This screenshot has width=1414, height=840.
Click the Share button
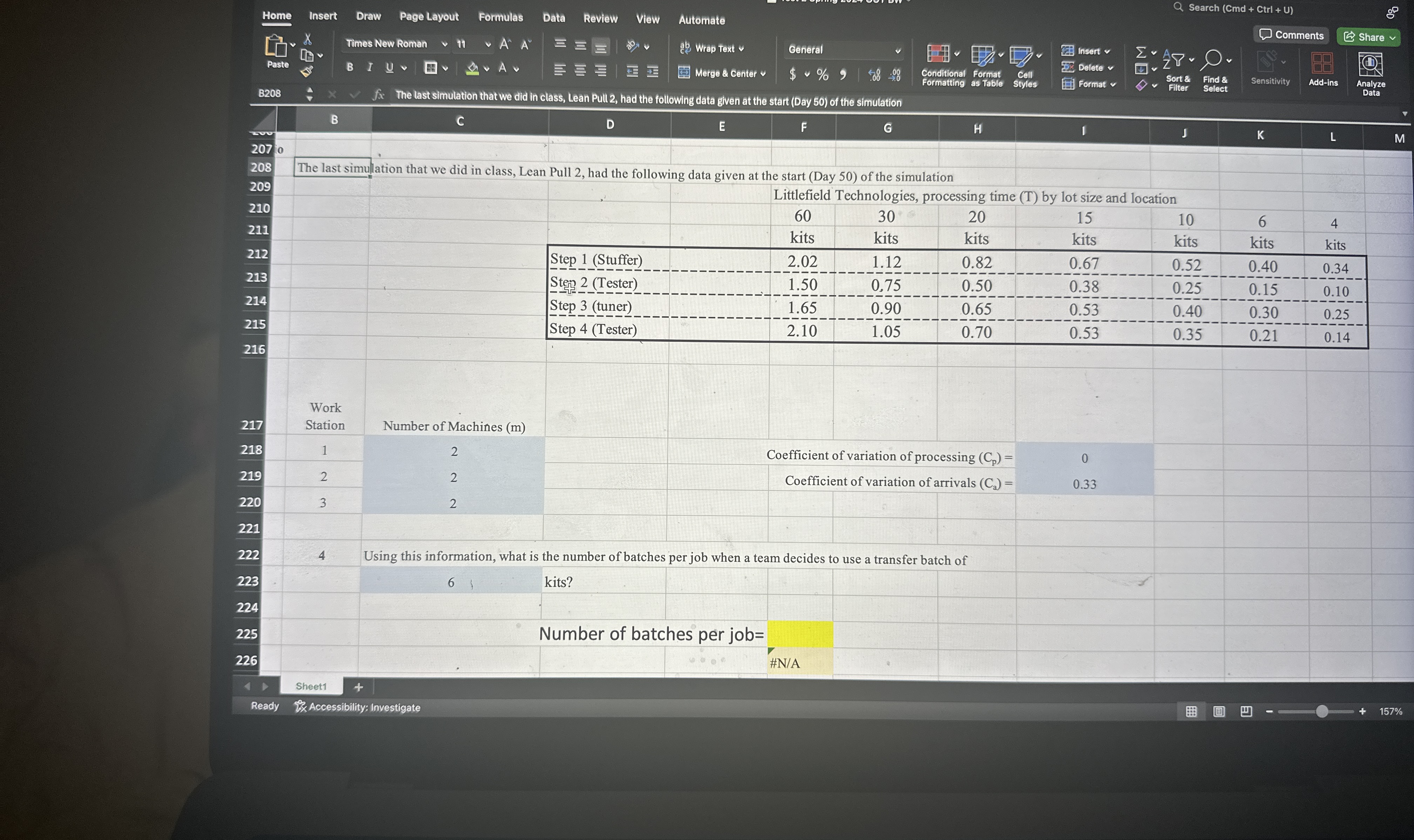click(x=1366, y=38)
